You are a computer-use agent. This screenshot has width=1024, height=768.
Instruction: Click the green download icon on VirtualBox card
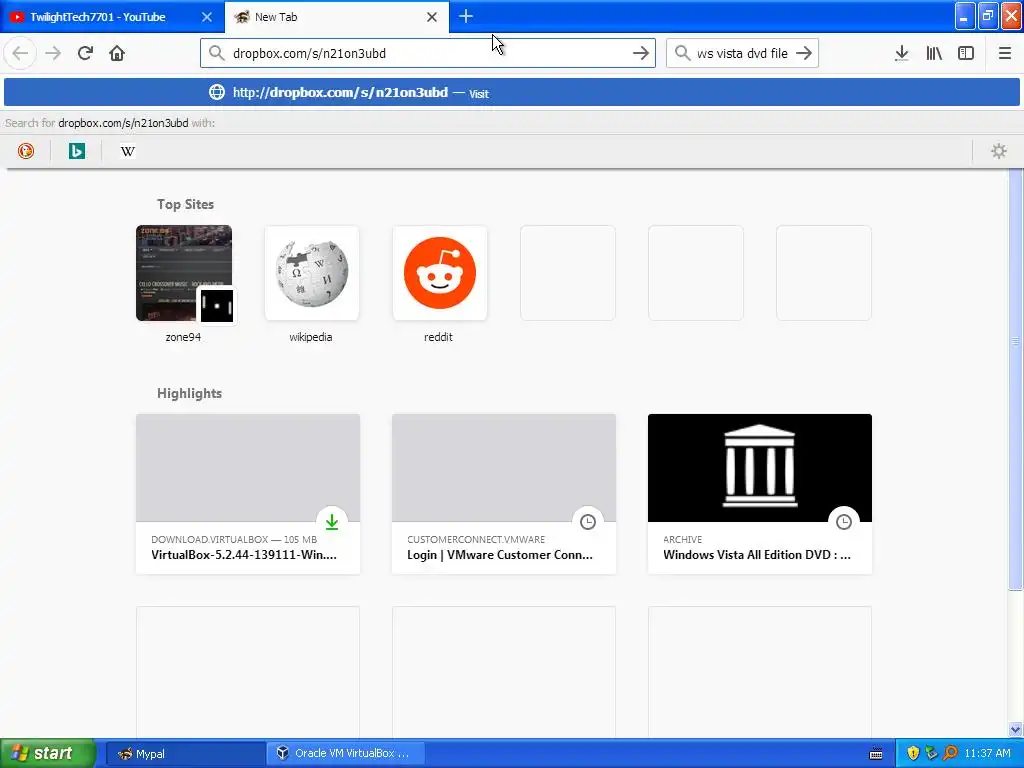coord(332,522)
